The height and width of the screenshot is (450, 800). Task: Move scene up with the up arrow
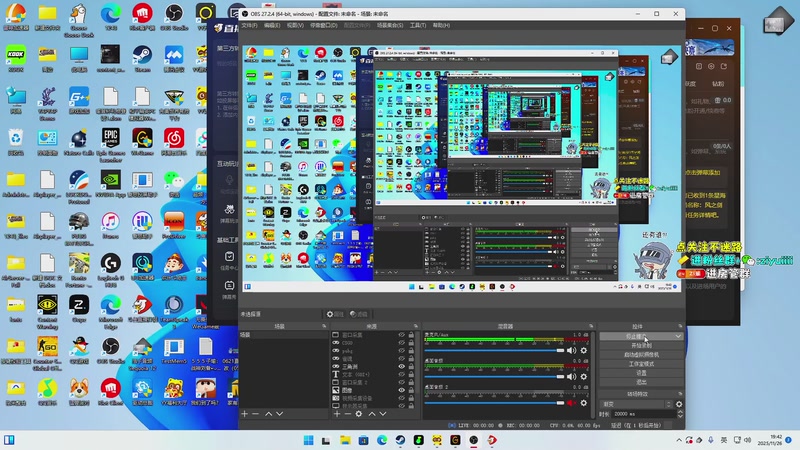pos(268,414)
